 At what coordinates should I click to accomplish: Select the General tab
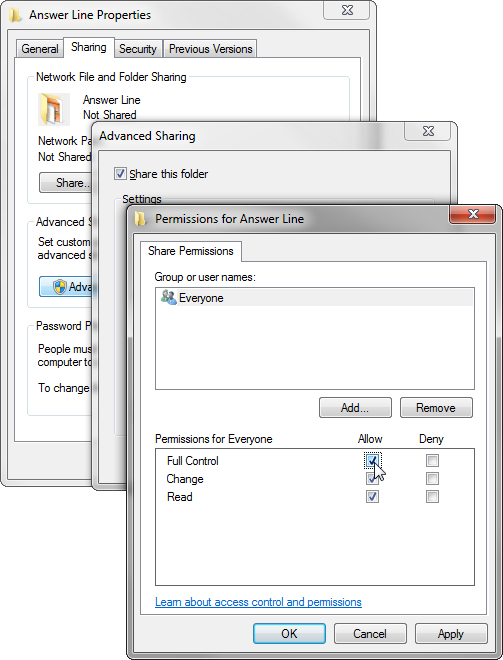(x=40, y=49)
